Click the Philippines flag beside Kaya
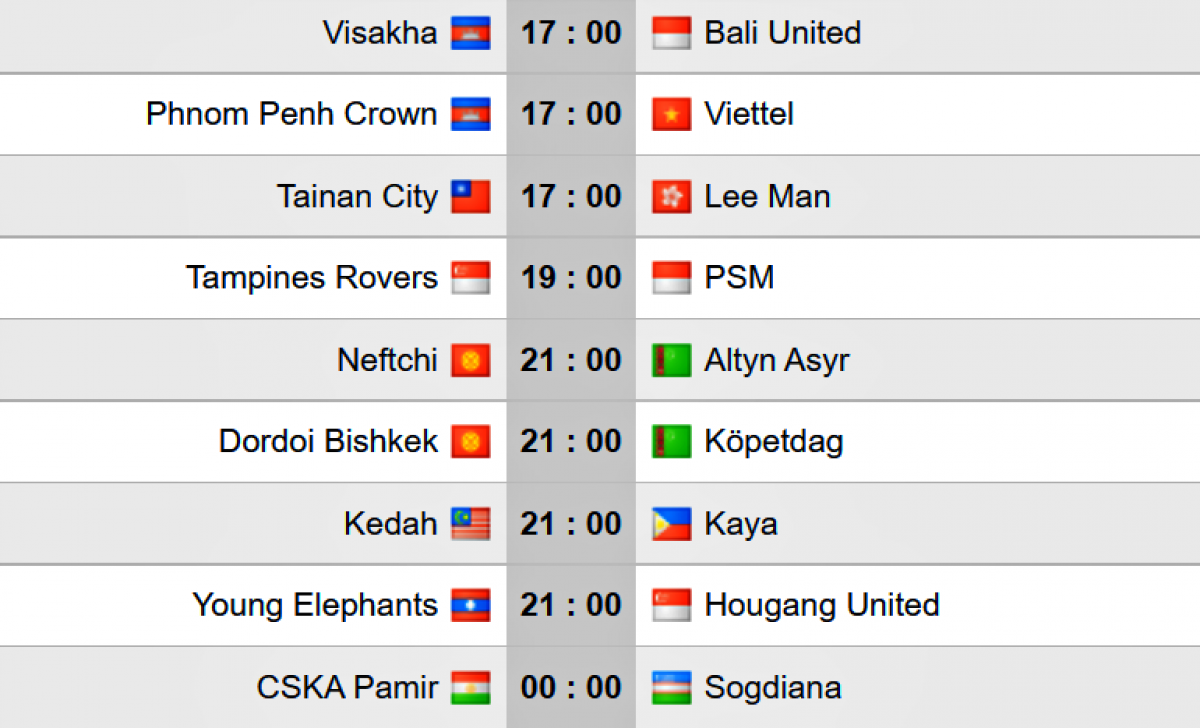 click(x=671, y=524)
